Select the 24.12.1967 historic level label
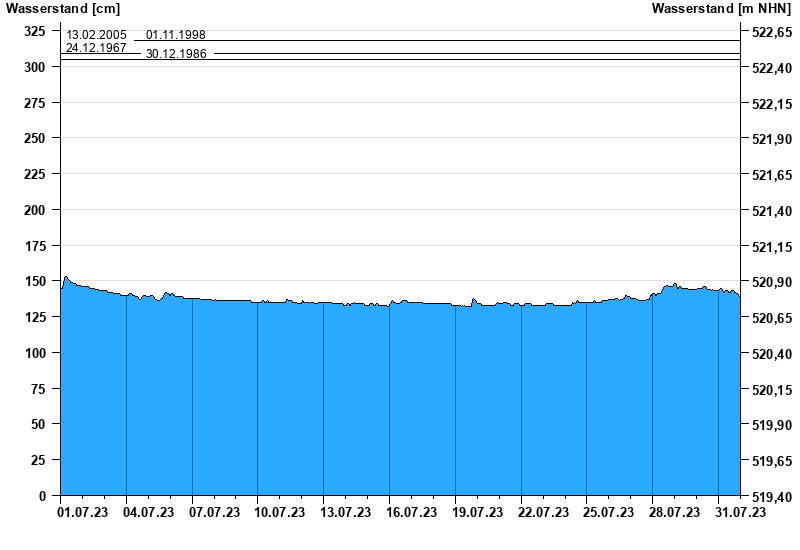Image resolution: width=800 pixels, height=550 pixels. tap(96, 48)
